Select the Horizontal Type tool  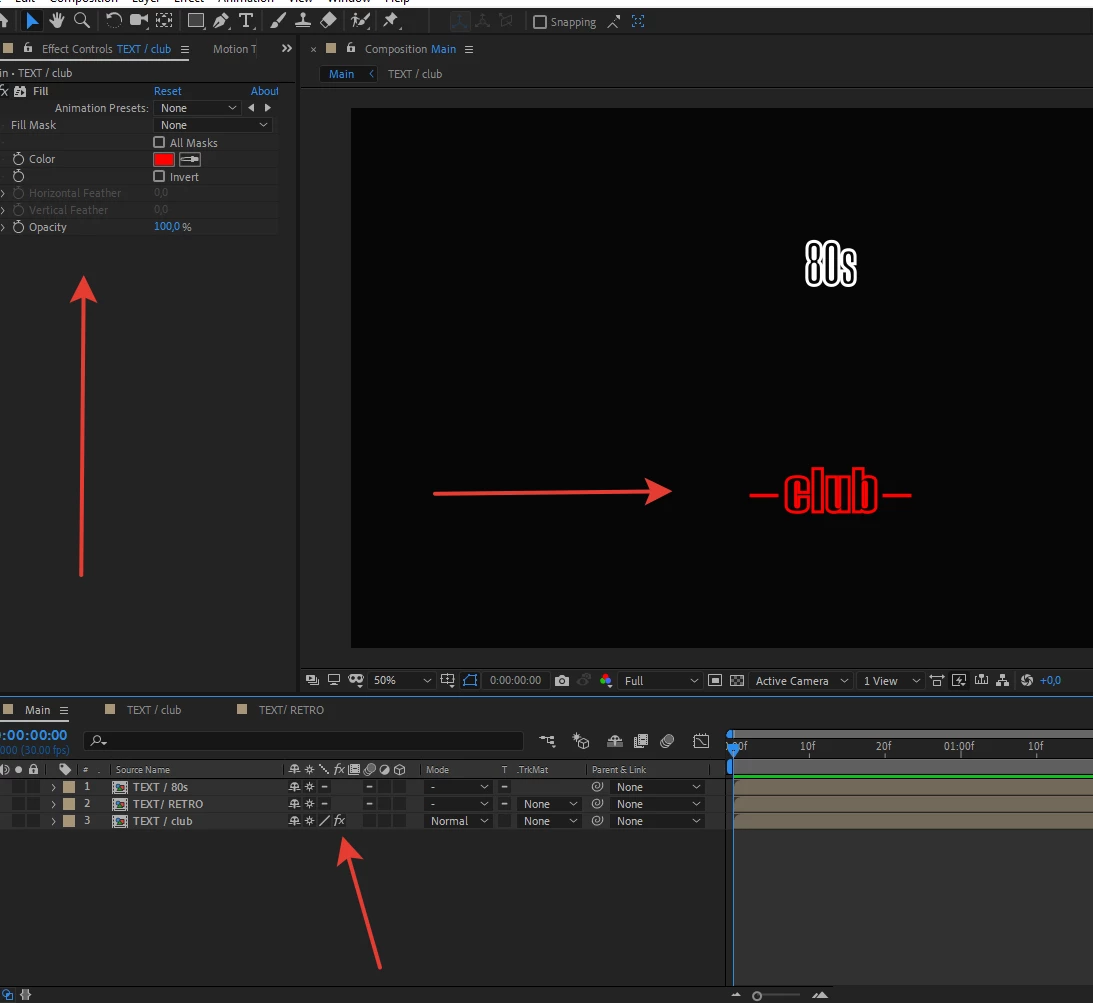246,21
